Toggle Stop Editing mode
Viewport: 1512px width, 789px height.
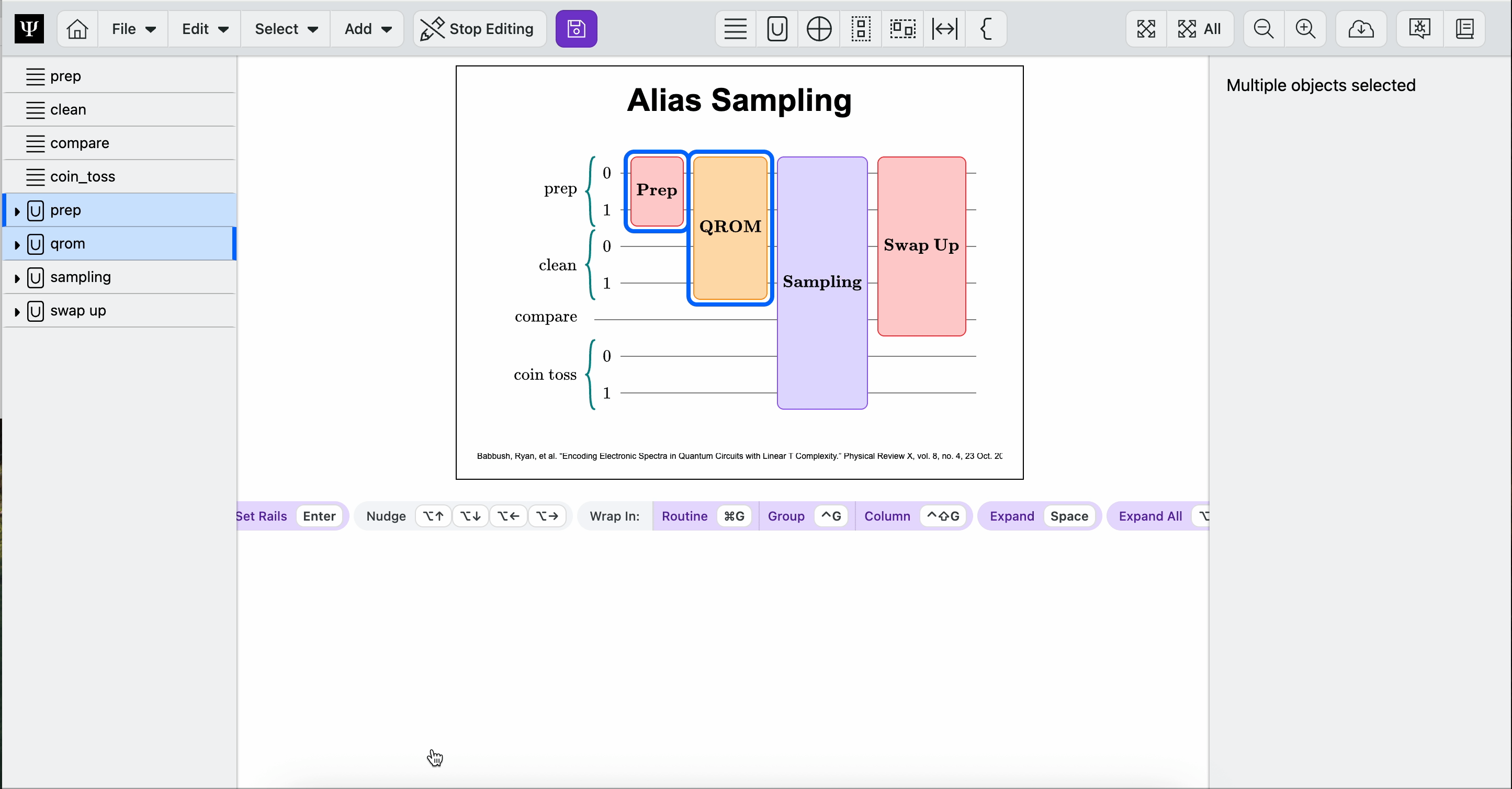(479, 29)
